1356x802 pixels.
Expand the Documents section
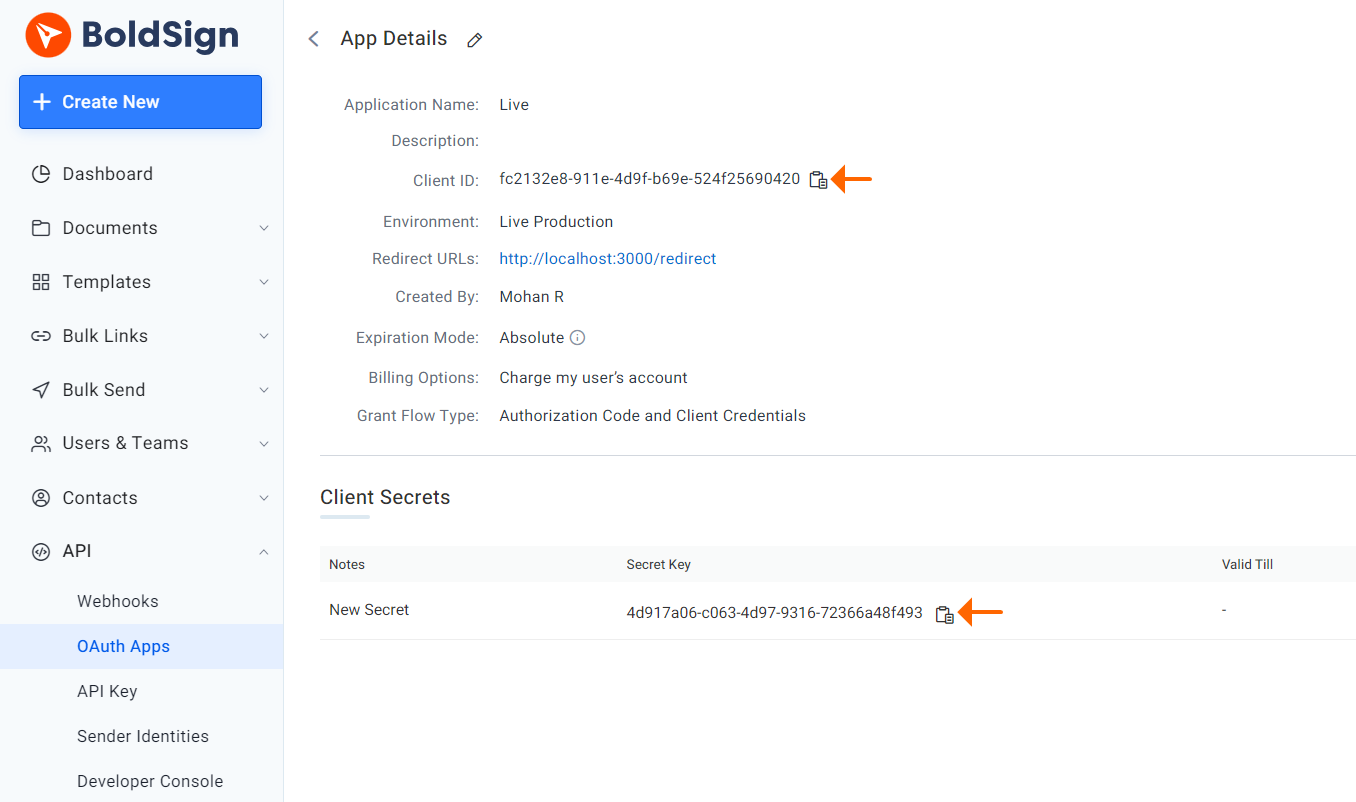[263, 227]
